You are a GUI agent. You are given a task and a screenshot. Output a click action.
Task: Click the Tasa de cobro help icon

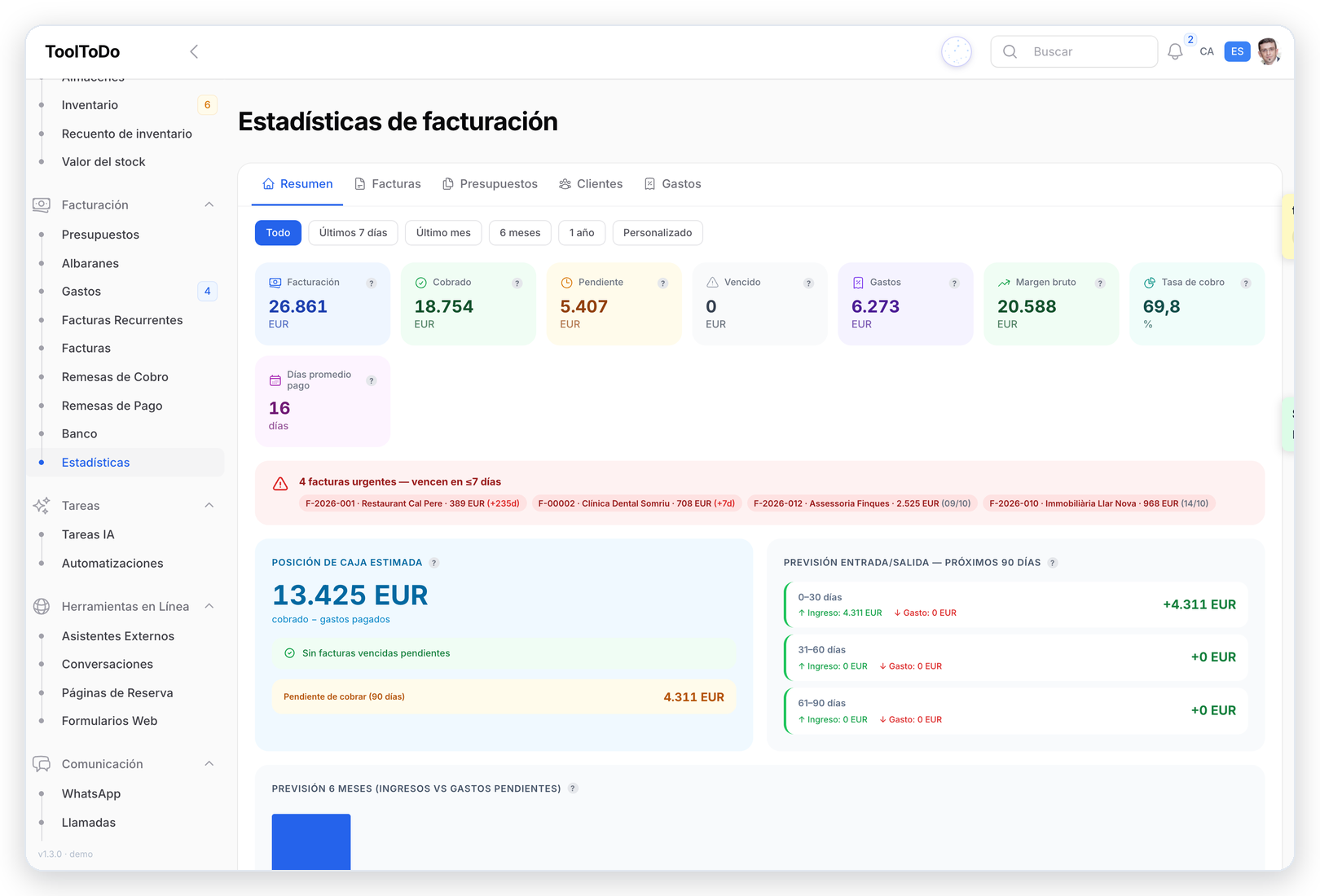coord(1247,283)
